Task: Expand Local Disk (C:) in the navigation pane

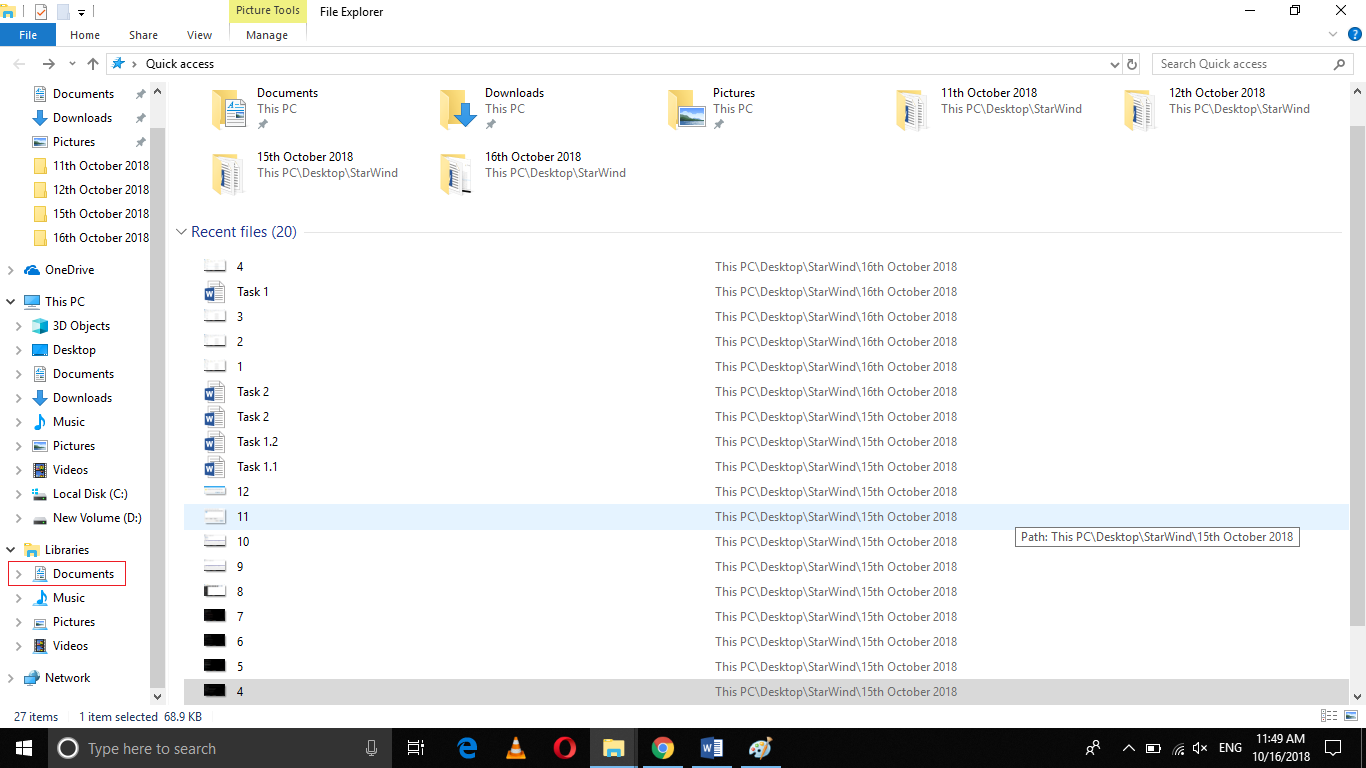Action: pyautogui.click(x=20, y=493)
